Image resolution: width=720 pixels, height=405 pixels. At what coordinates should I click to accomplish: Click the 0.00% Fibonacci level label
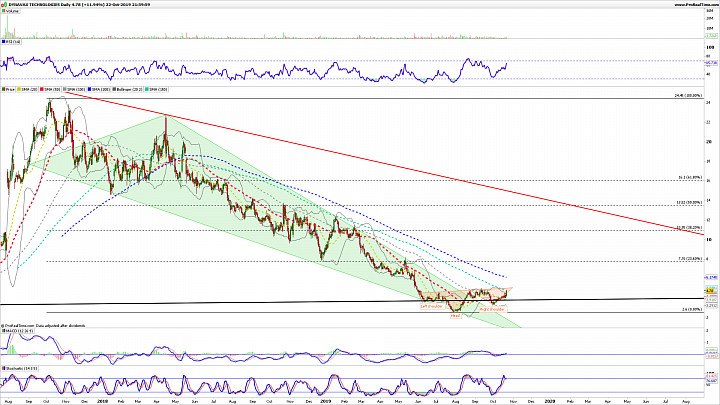(x=692, y=309)
